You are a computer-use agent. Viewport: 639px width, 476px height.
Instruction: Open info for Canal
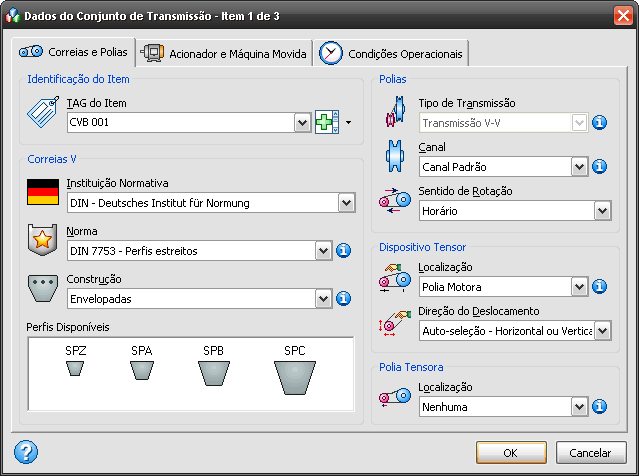(x=599, y=167)
